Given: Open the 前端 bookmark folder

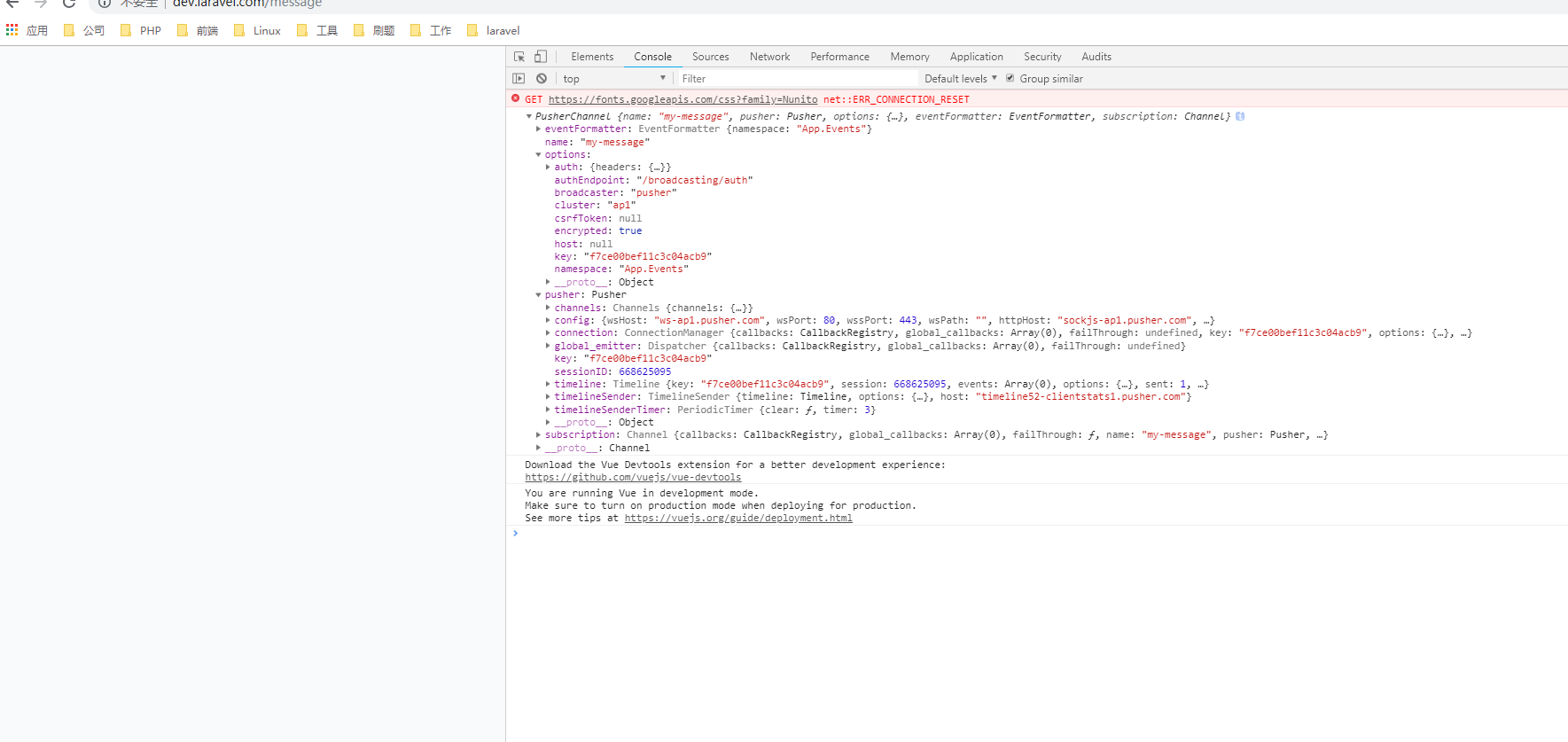Looking at the screenshot, I should click(198, 30).
